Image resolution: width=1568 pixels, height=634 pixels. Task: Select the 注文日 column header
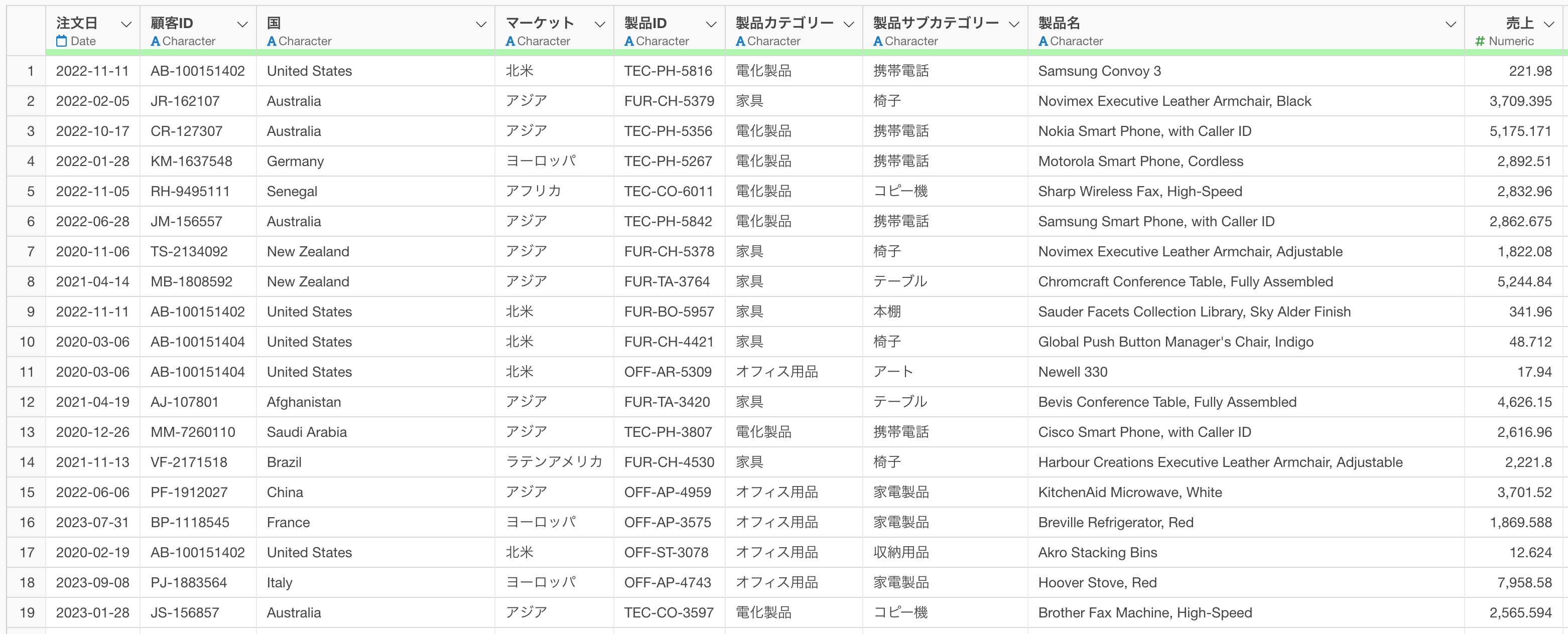point(92,28)
